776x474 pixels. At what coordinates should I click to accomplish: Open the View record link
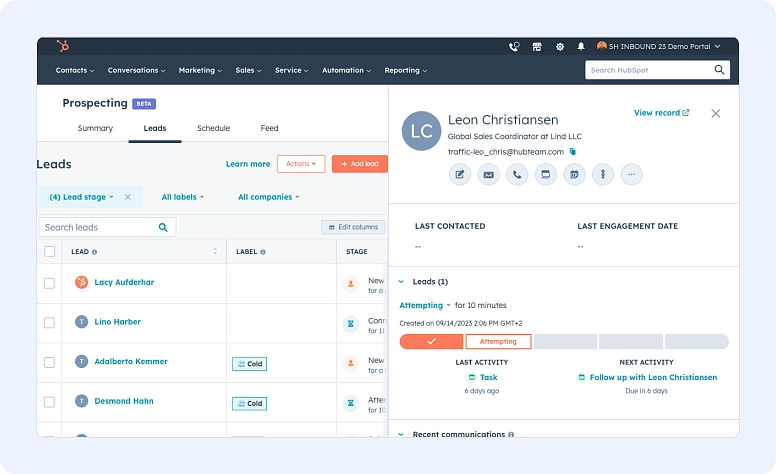pos(661,113)
